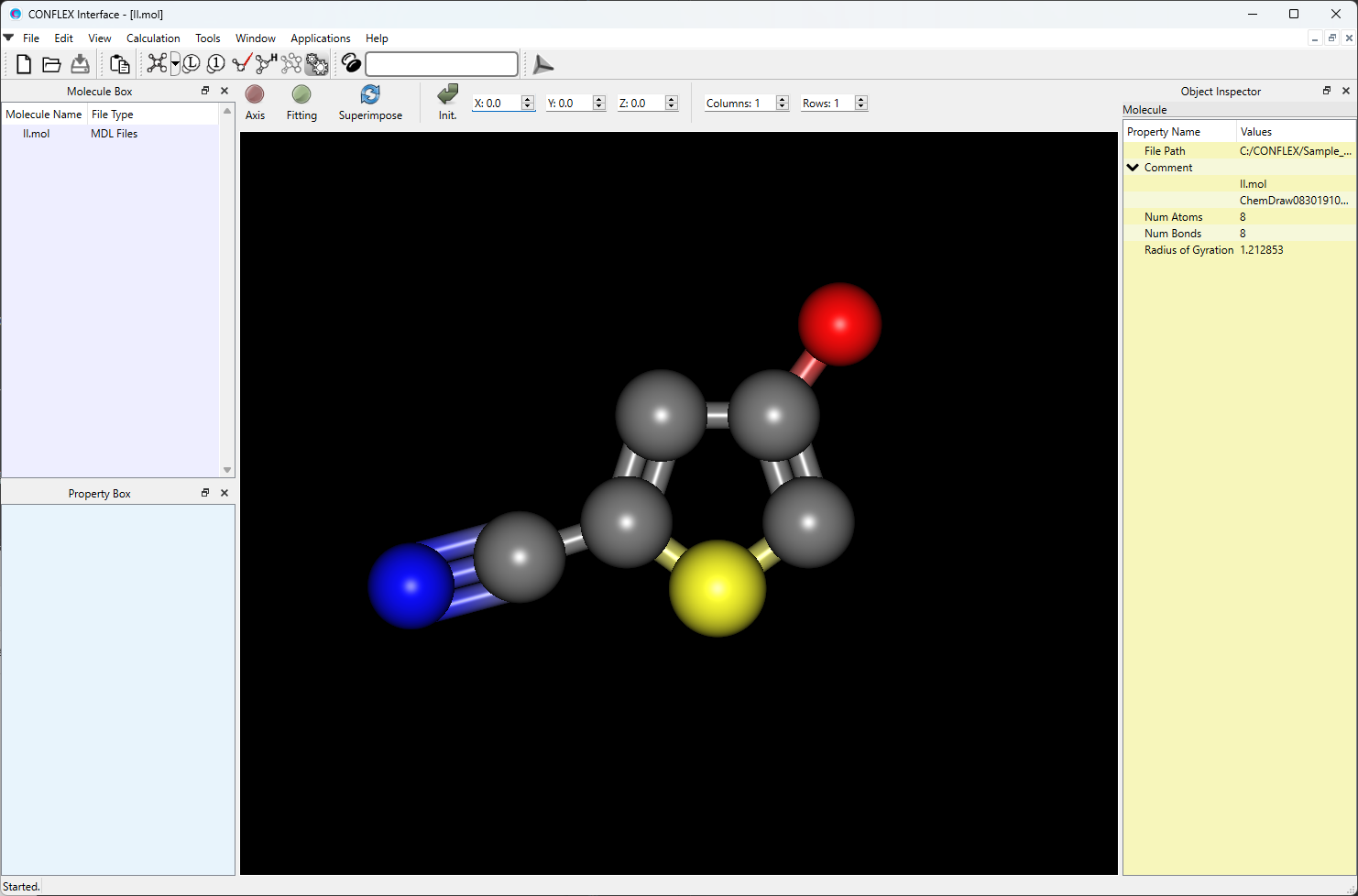Image resolution: width=1358 pixels, height=896 pixels.
Task: Toggle Superimpose mode
Action: 370,103
